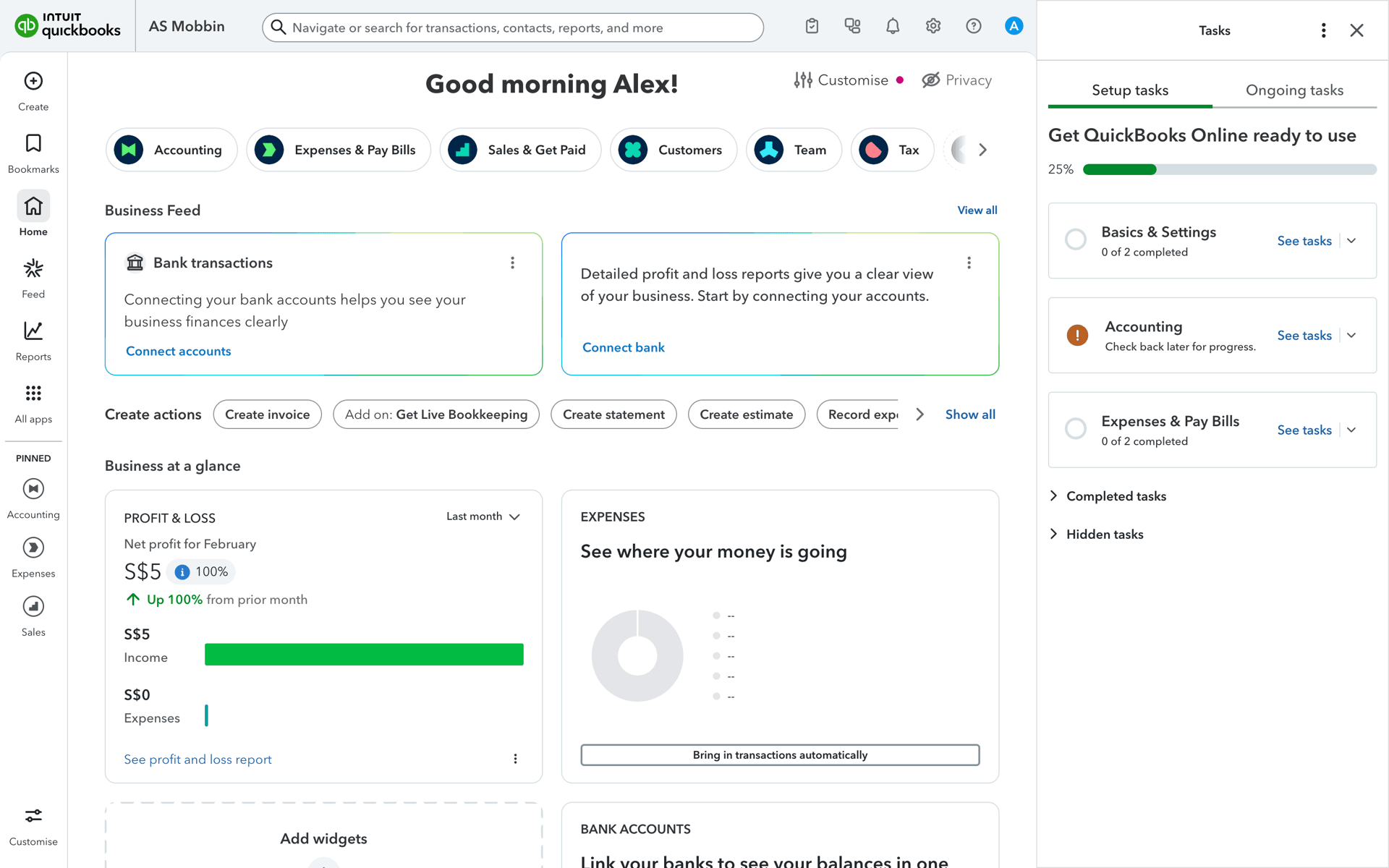Open the Create plus icon in sidebar
The width and height of the screenshot is (1389, 868).
coord(33,81)
